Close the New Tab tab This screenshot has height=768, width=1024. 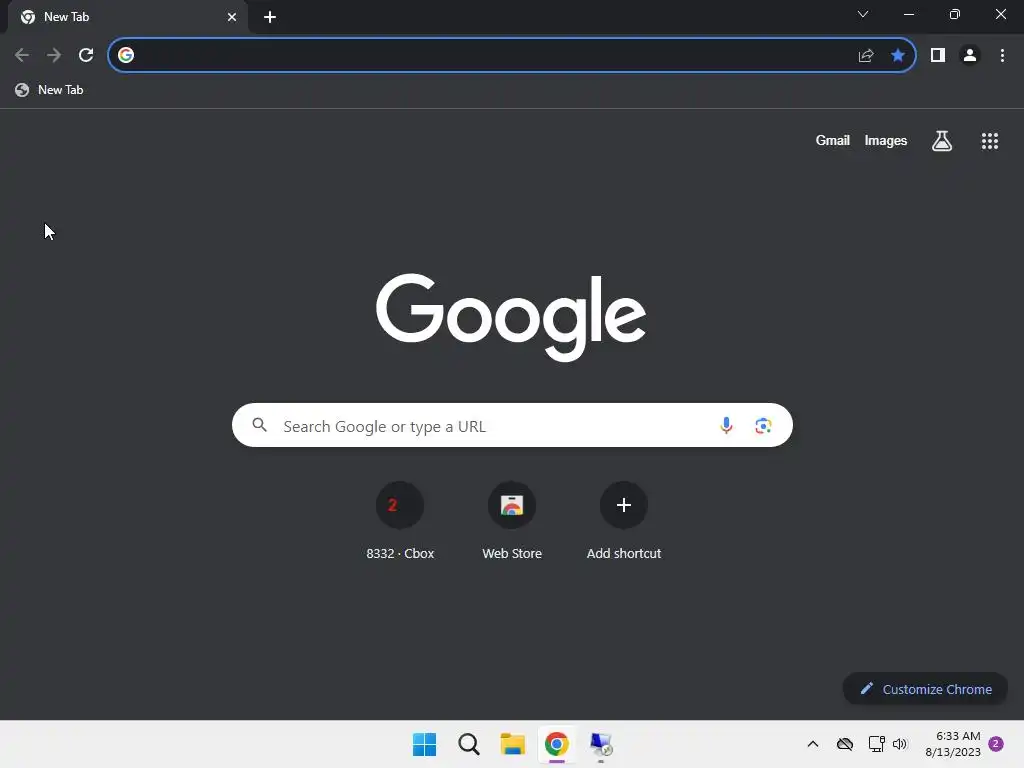tap(232, 17)
